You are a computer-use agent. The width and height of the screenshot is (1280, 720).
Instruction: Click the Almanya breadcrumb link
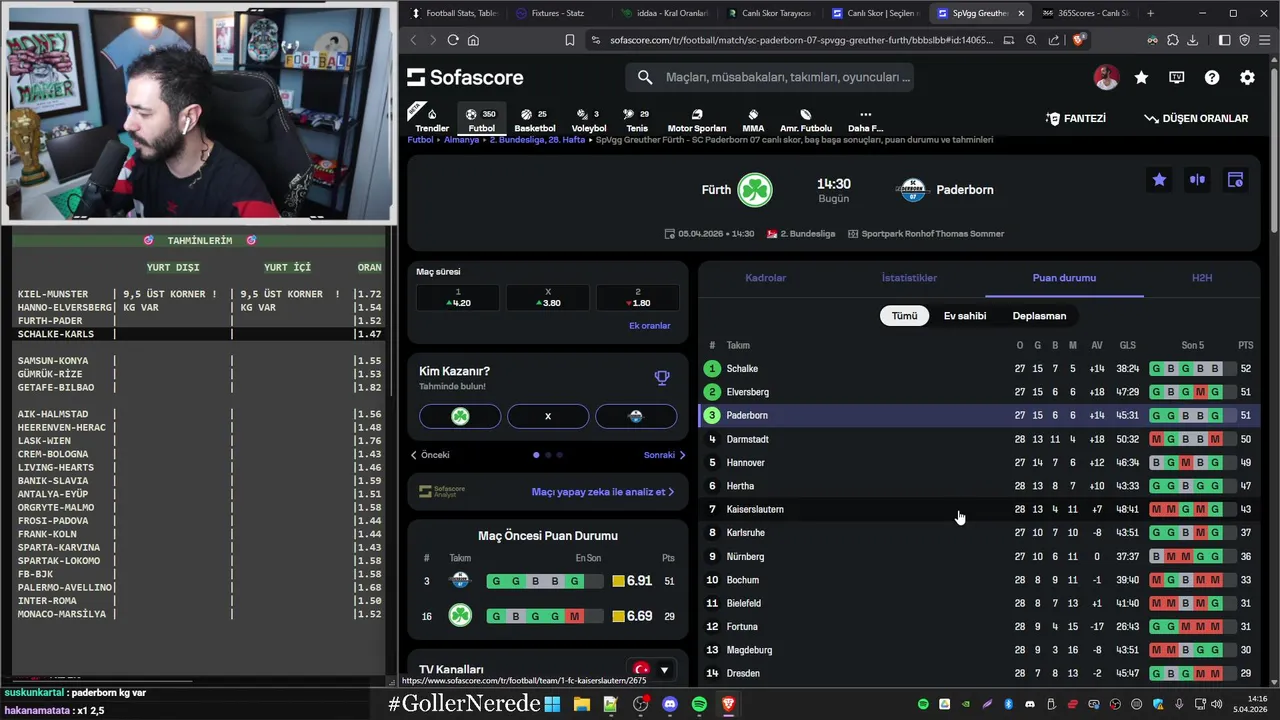coord(462,140)
